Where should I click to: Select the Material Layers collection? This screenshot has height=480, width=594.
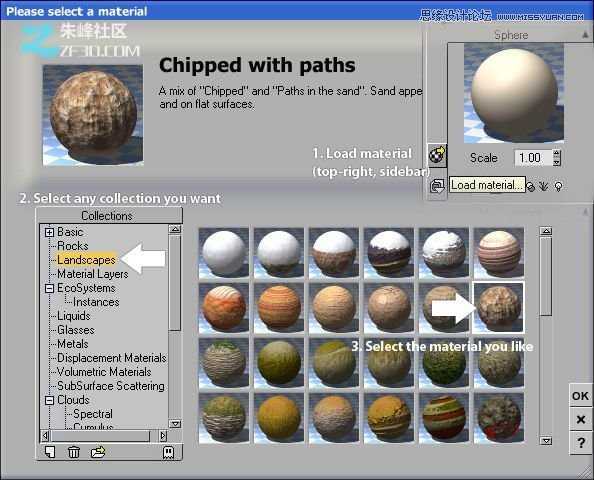(x=93, y=274)
